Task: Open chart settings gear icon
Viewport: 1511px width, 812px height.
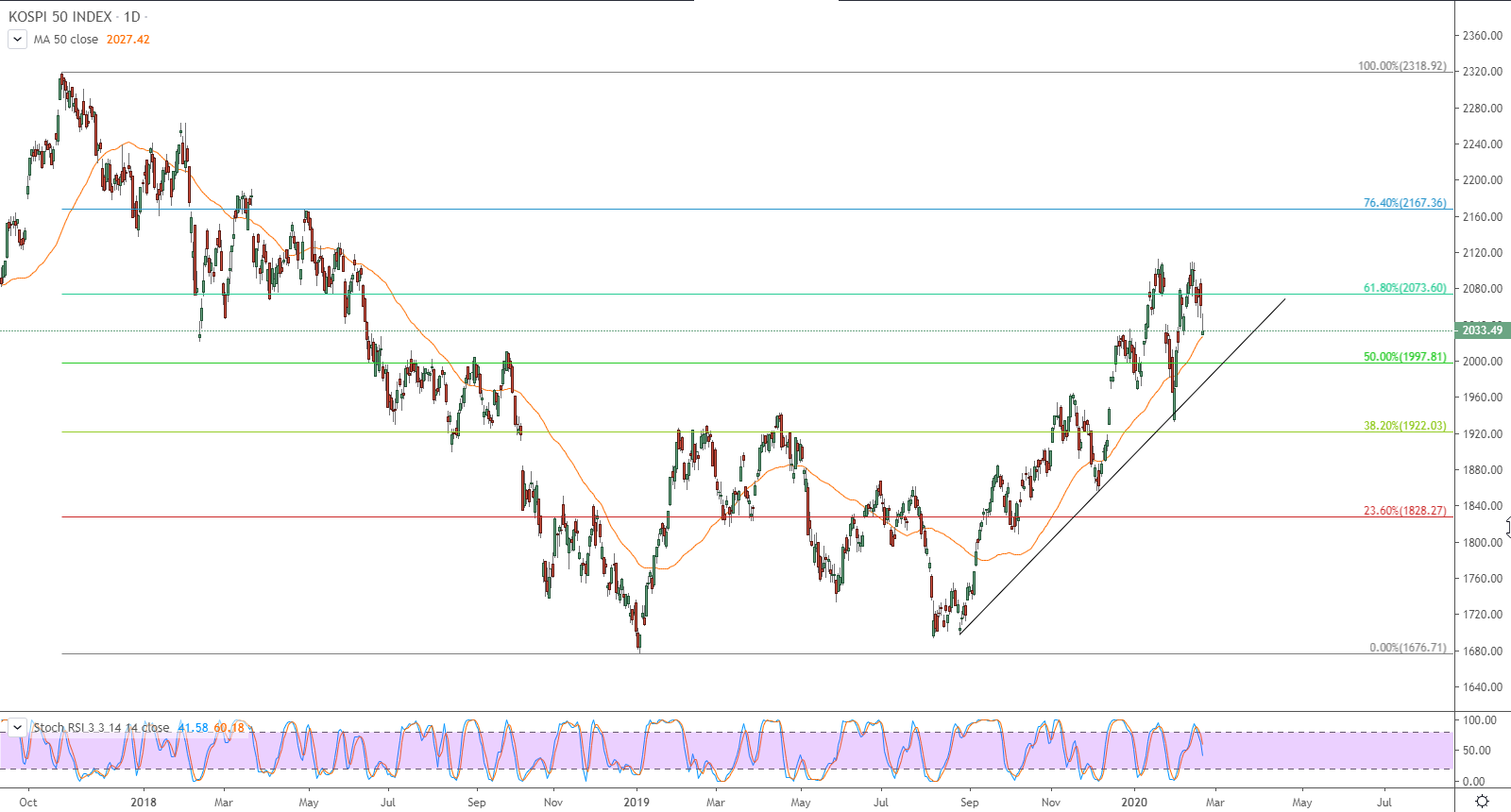Action: [x=1482, y=802]
